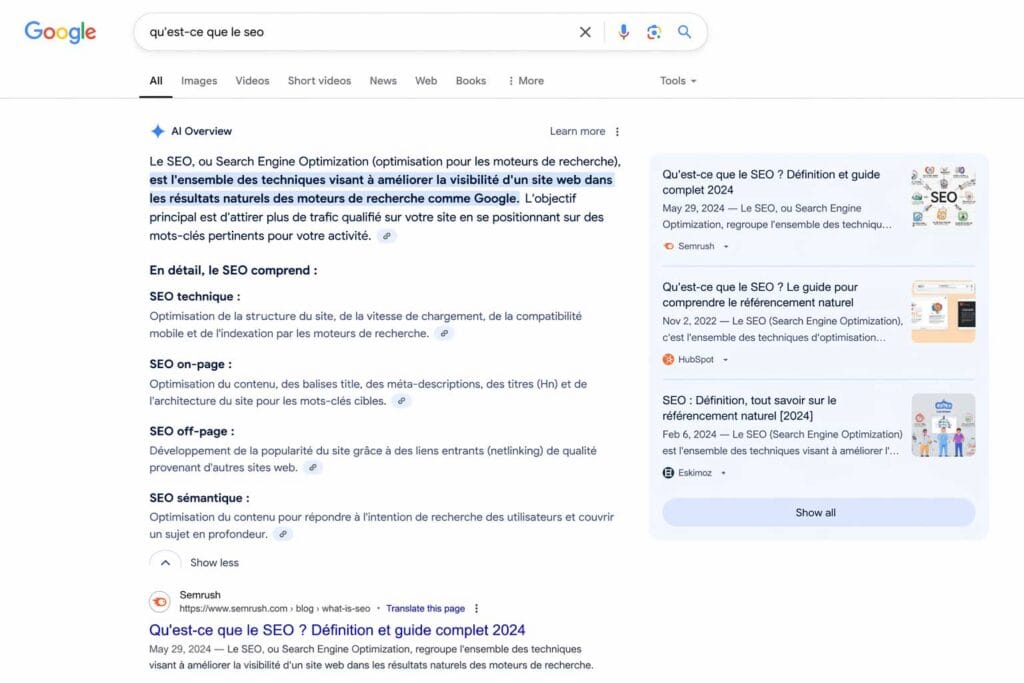The width and height of the screenshot is (1024, 683).
Task: Open Eskimoz SEO definition card title
Action: (749, 408)
